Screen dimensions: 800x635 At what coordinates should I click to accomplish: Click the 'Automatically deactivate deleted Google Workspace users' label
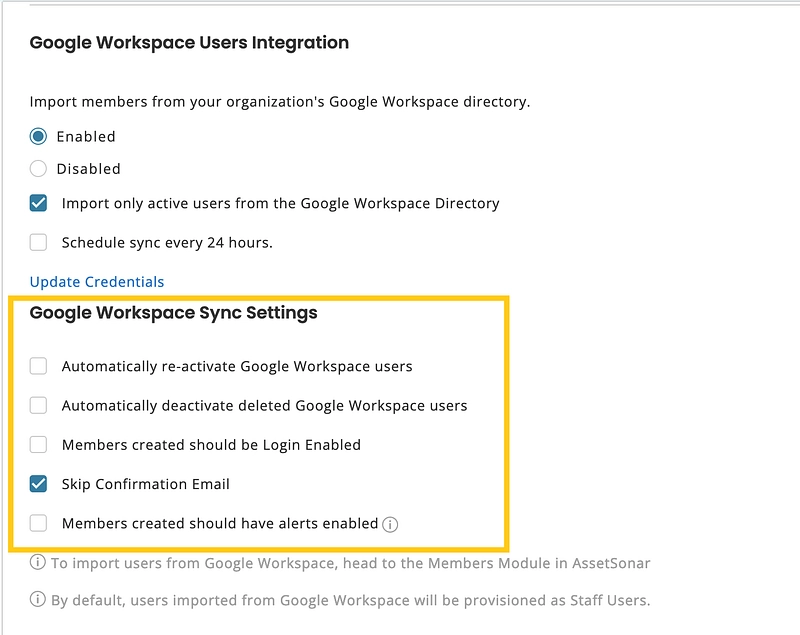click(x=264, y=405)
